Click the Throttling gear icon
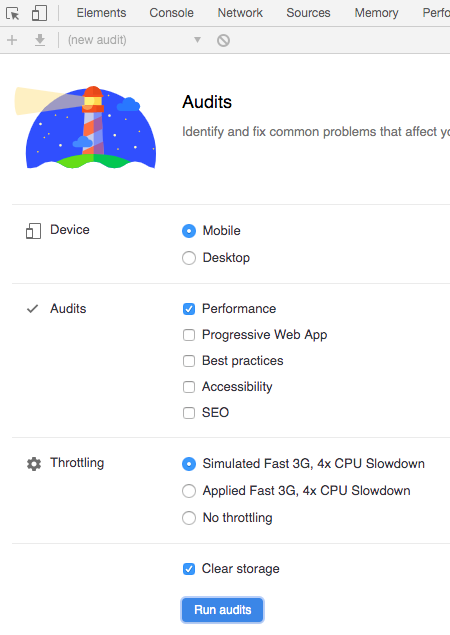The height and width of the screenshot is (635, 450). pyautogui.click(x=34, y=464)
